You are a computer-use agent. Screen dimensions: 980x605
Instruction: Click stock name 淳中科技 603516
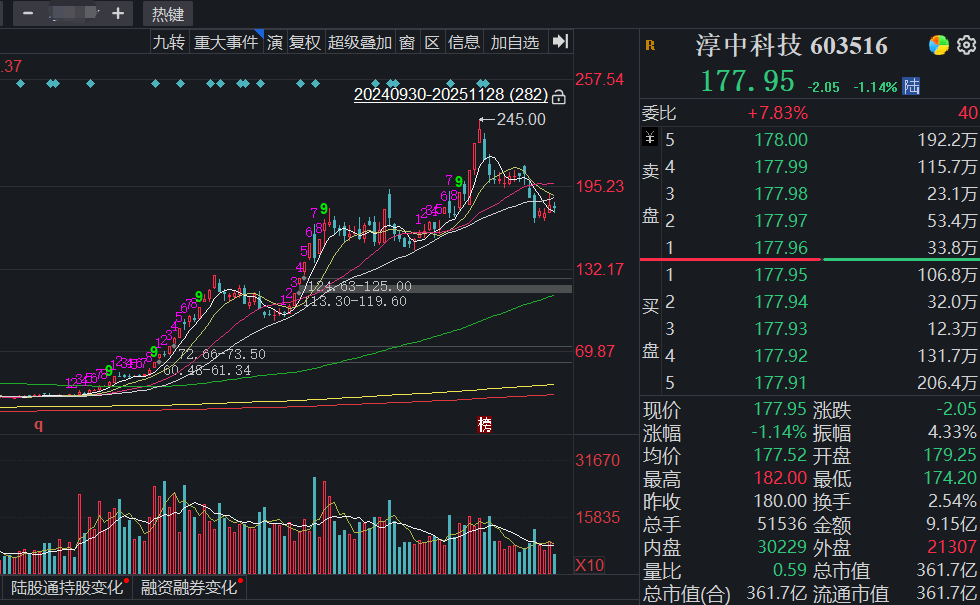tap(791, 46)
